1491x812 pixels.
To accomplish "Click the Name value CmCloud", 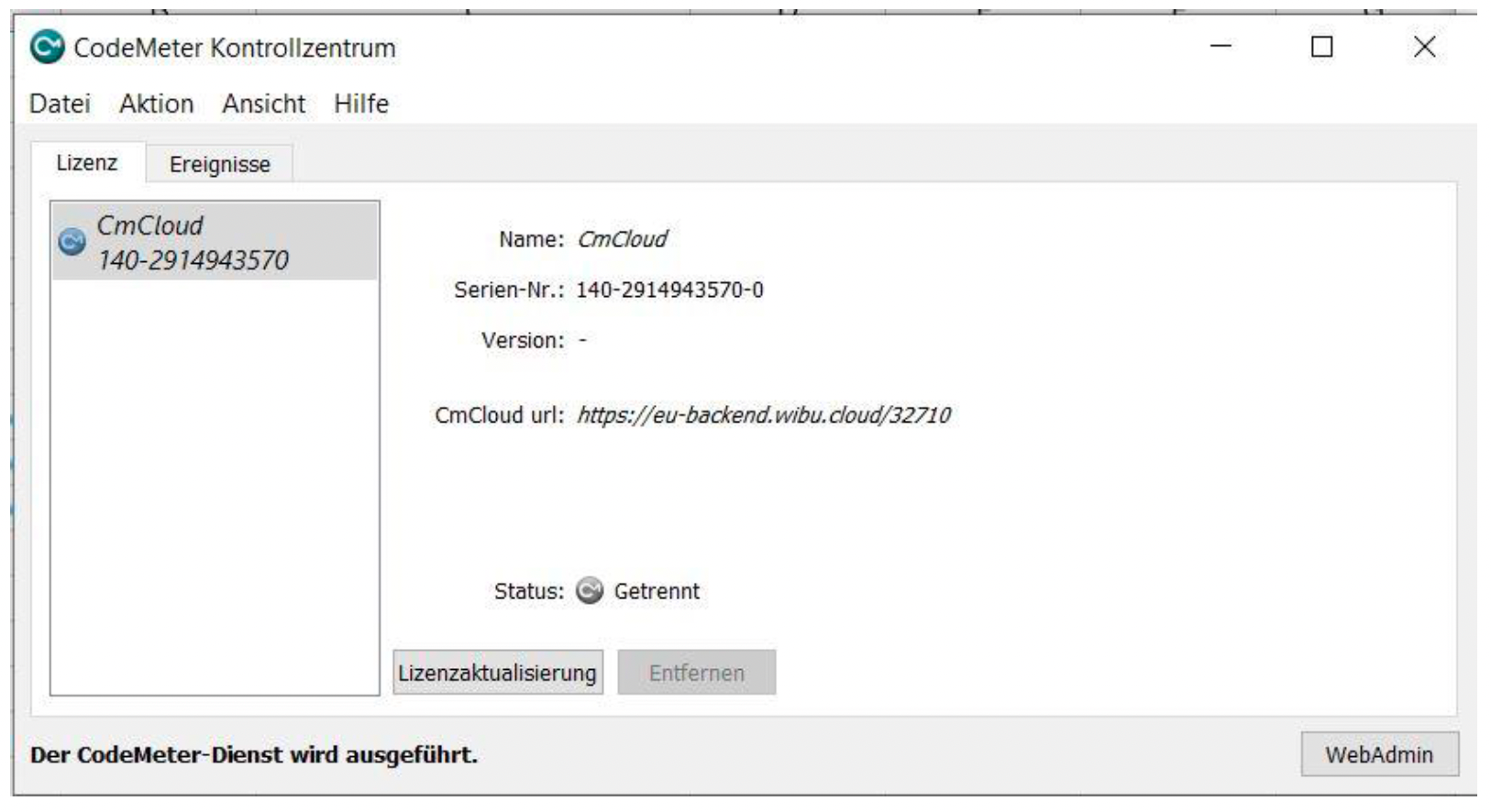I will click(622, 239).
